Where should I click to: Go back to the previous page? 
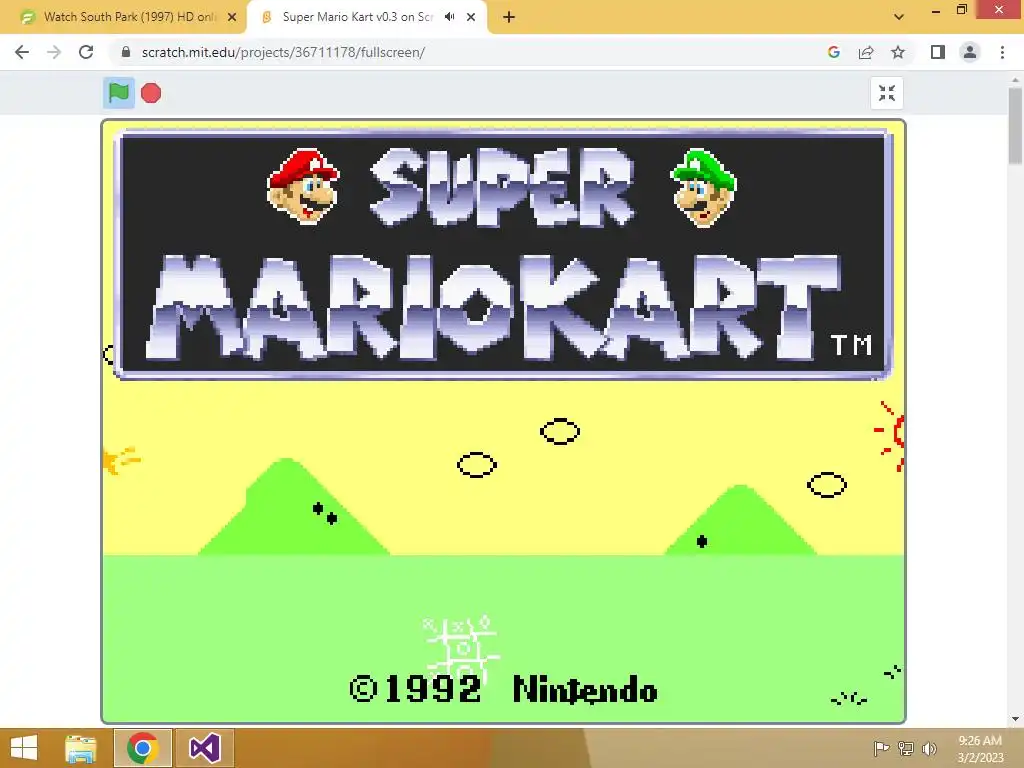(22, 52)
